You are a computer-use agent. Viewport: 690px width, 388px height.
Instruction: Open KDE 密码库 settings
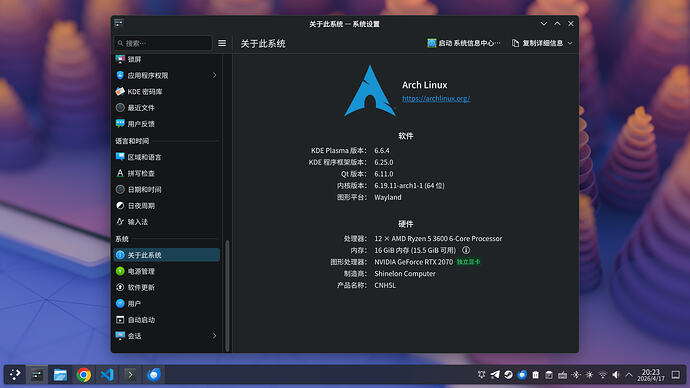[x=166, y=92]
